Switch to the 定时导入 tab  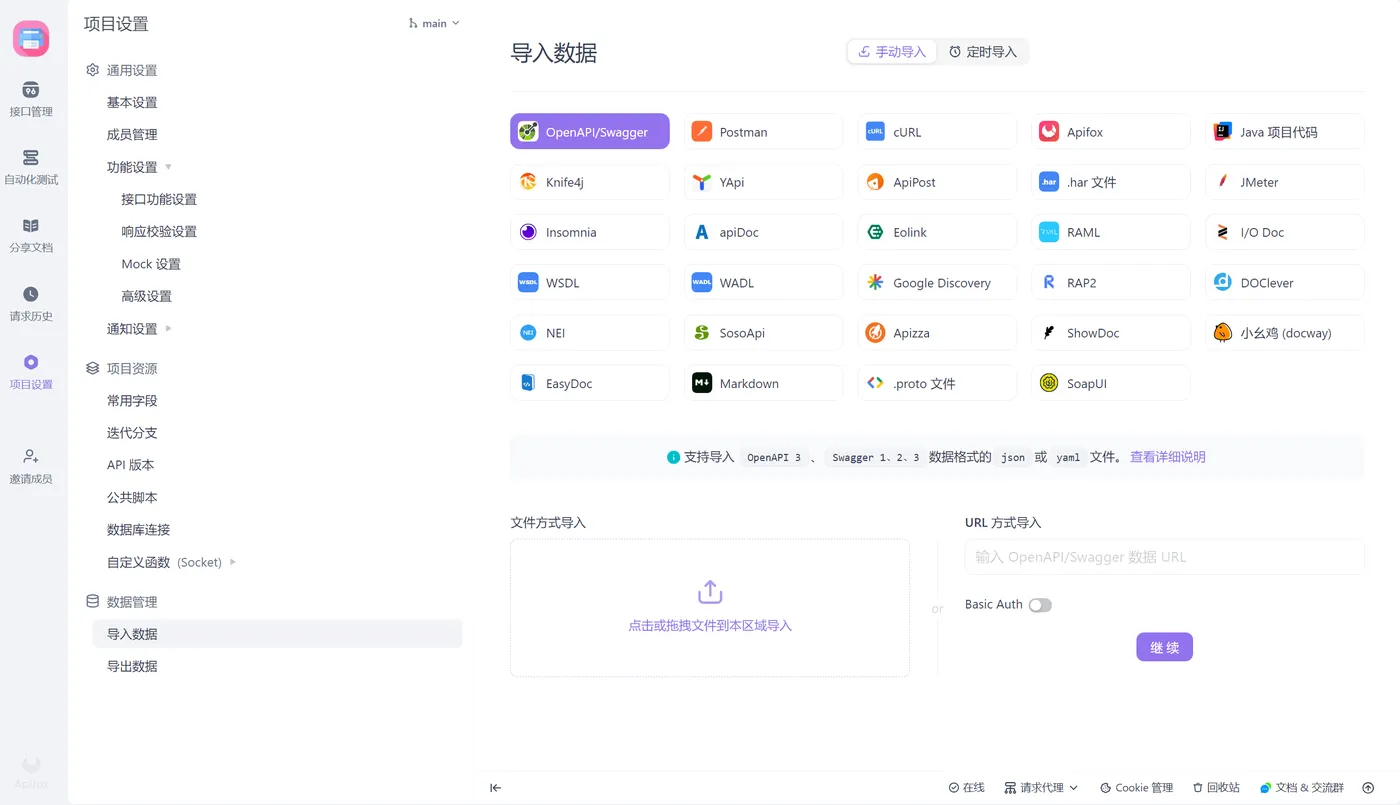click(982, 52)
